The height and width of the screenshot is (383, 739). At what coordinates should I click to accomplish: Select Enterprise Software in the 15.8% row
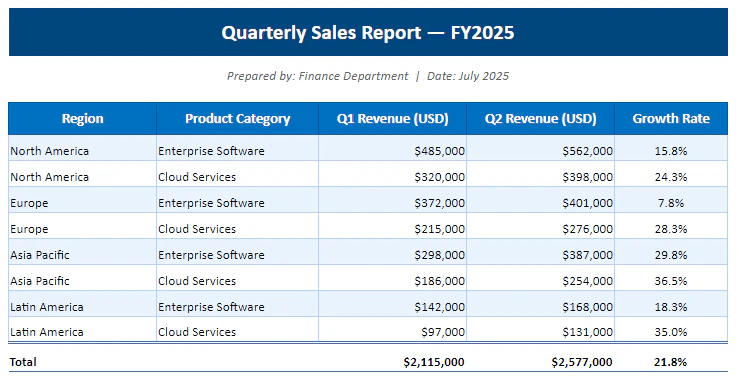[x=211, y=151]
